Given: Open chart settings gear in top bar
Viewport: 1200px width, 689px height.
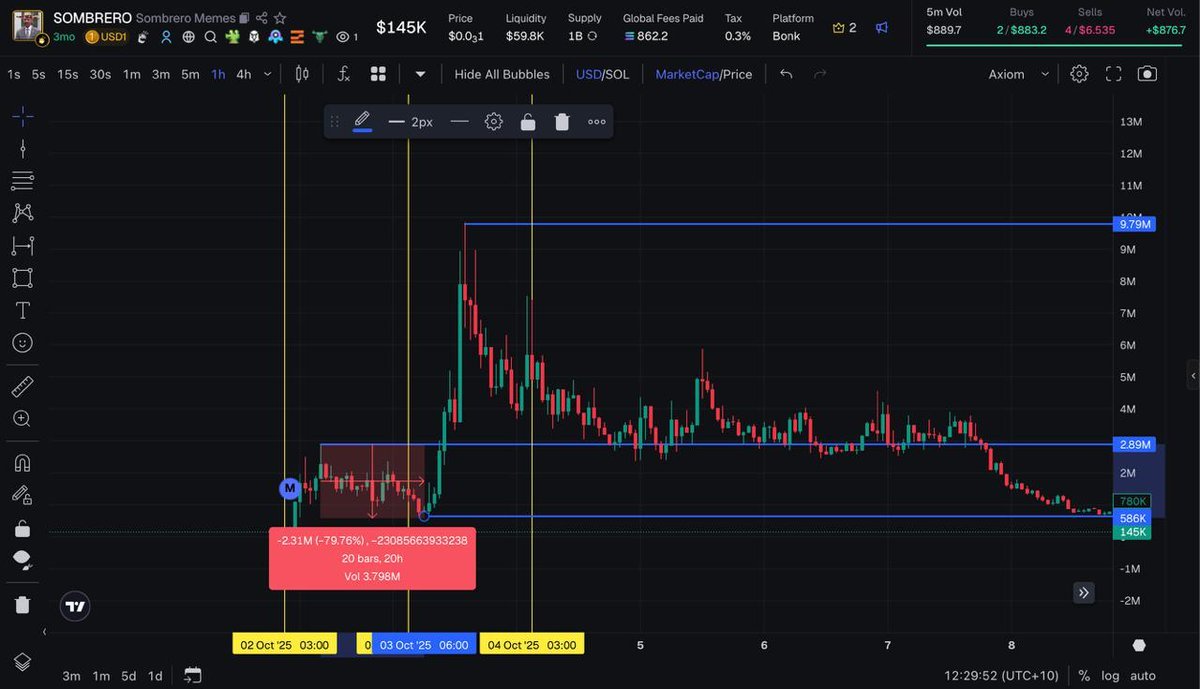Looking at the screenshot, I should pyautogui.click(x=1079, y=74).
